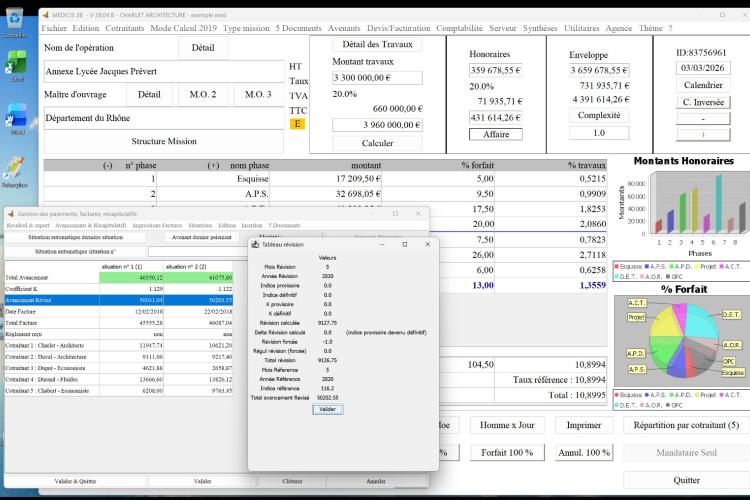Open Répartition par cotraitant (5)

686,425
